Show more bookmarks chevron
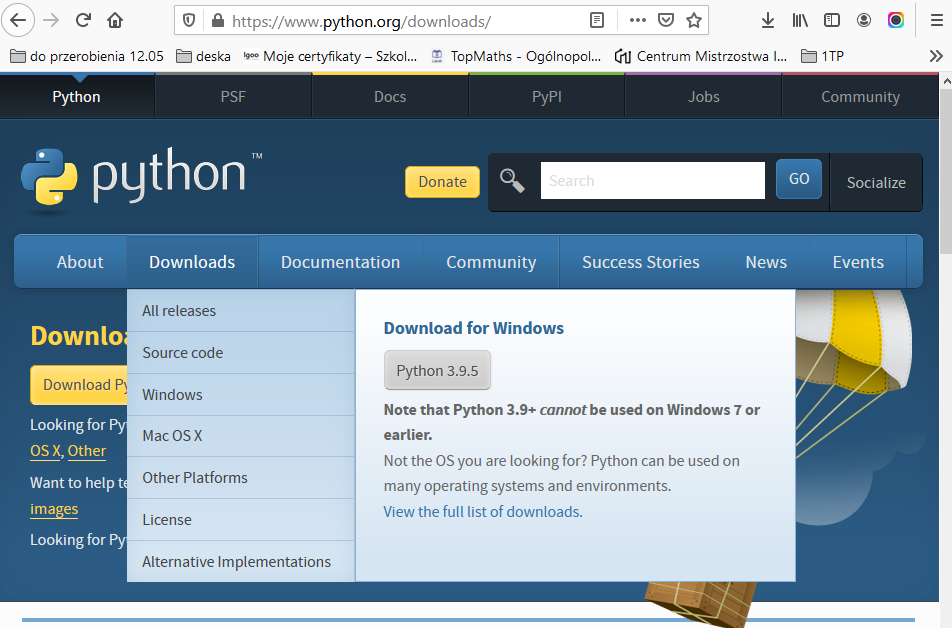 point(936,56)
